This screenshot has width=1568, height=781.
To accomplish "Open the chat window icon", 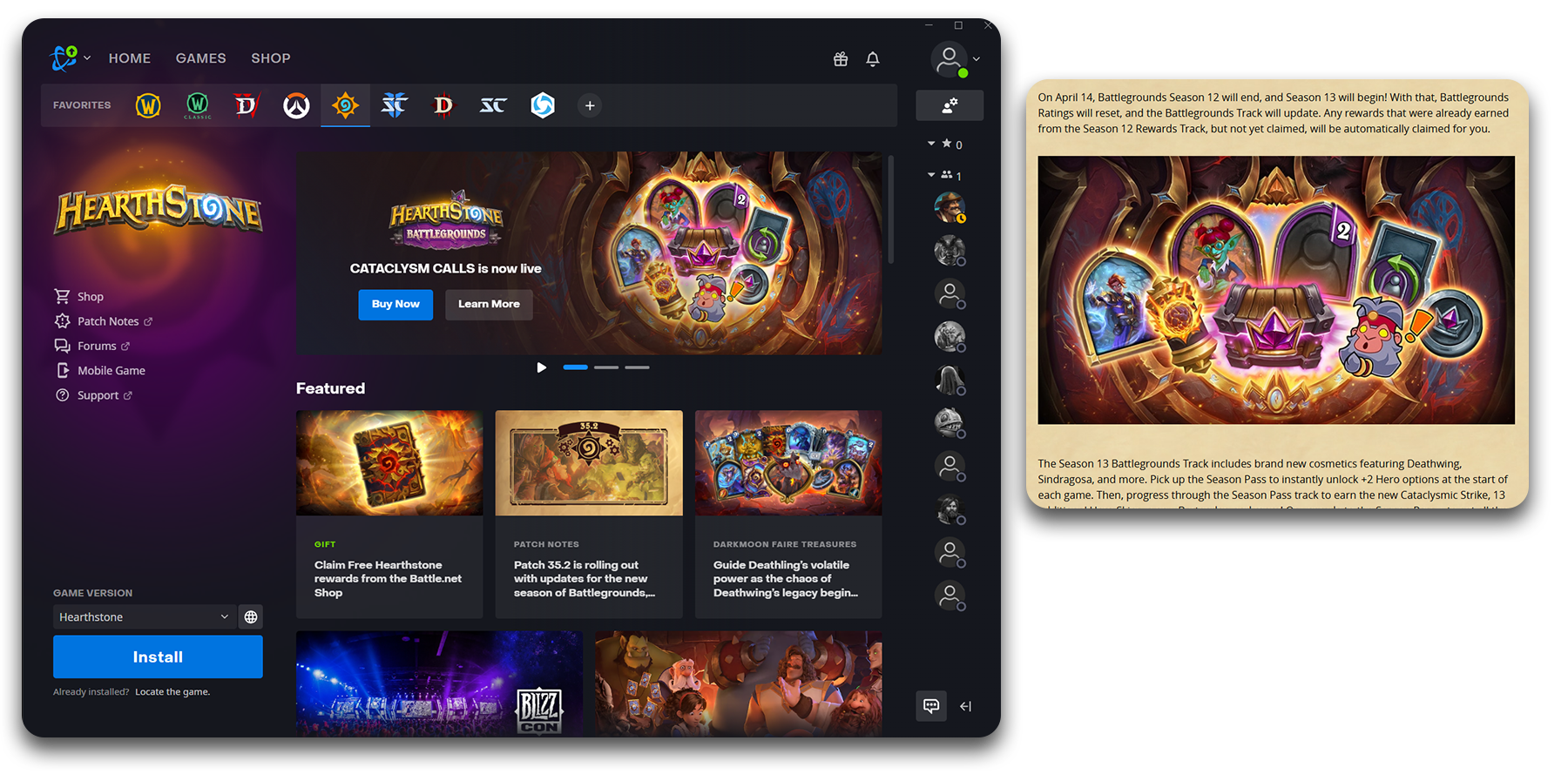I will pos(931,706).
